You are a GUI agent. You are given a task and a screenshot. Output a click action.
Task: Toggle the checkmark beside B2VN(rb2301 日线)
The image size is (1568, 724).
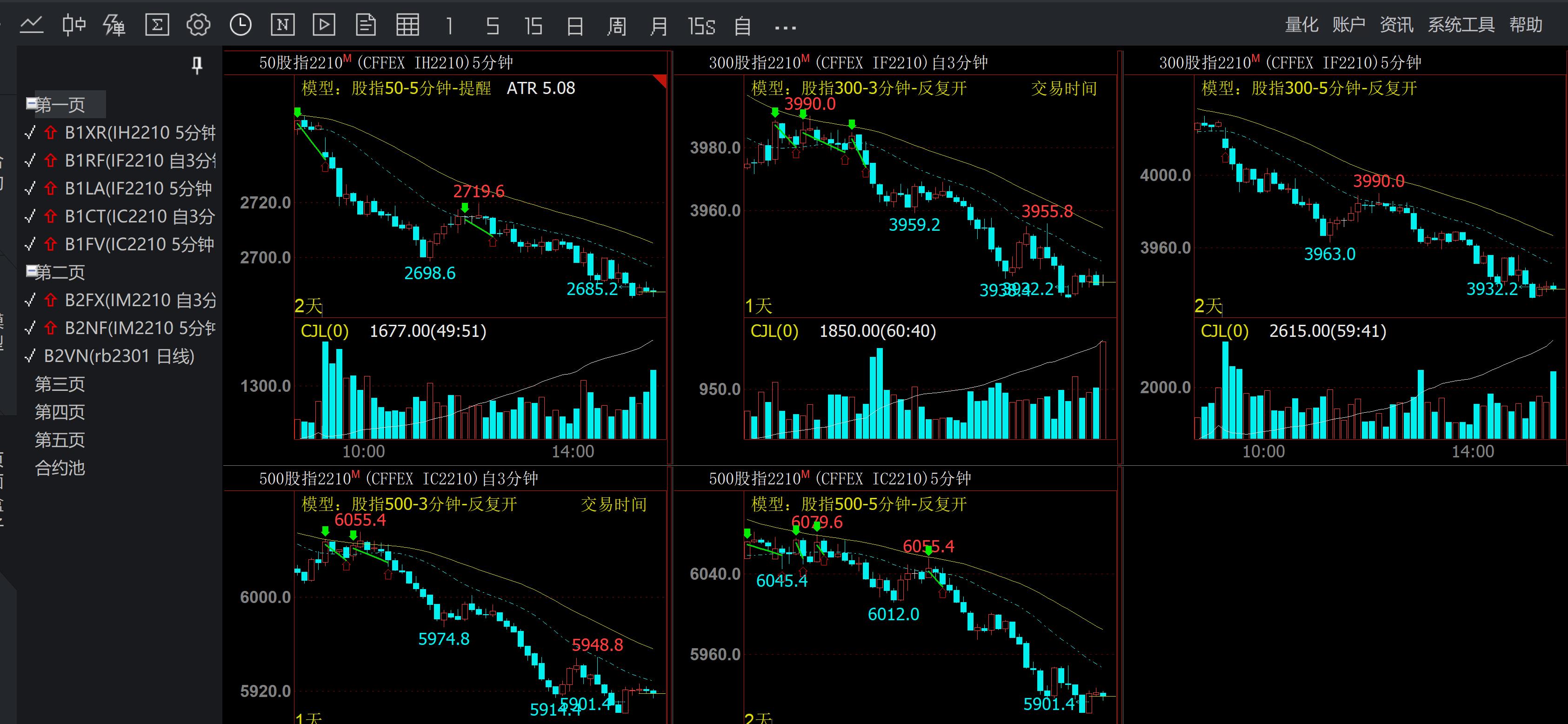(30, 356)
